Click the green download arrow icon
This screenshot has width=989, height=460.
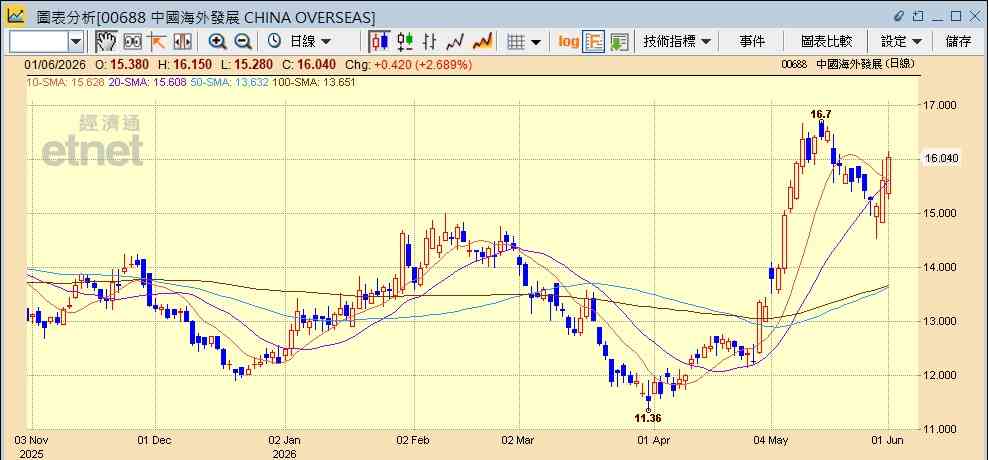tap(619, 42)
